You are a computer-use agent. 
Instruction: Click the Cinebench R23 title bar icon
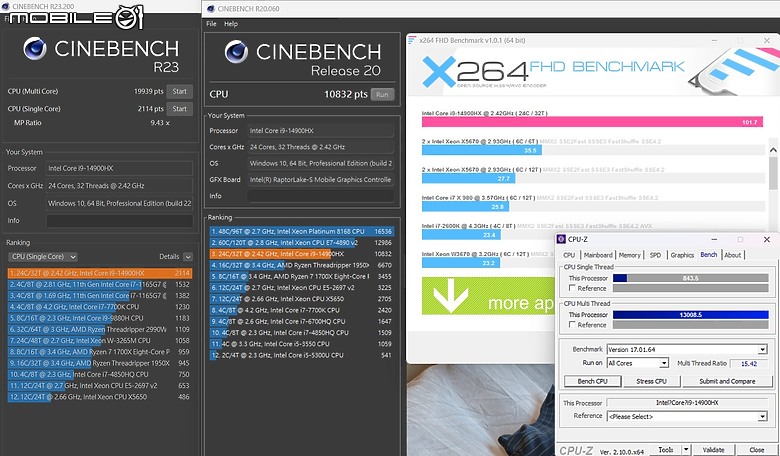(5, 6)
